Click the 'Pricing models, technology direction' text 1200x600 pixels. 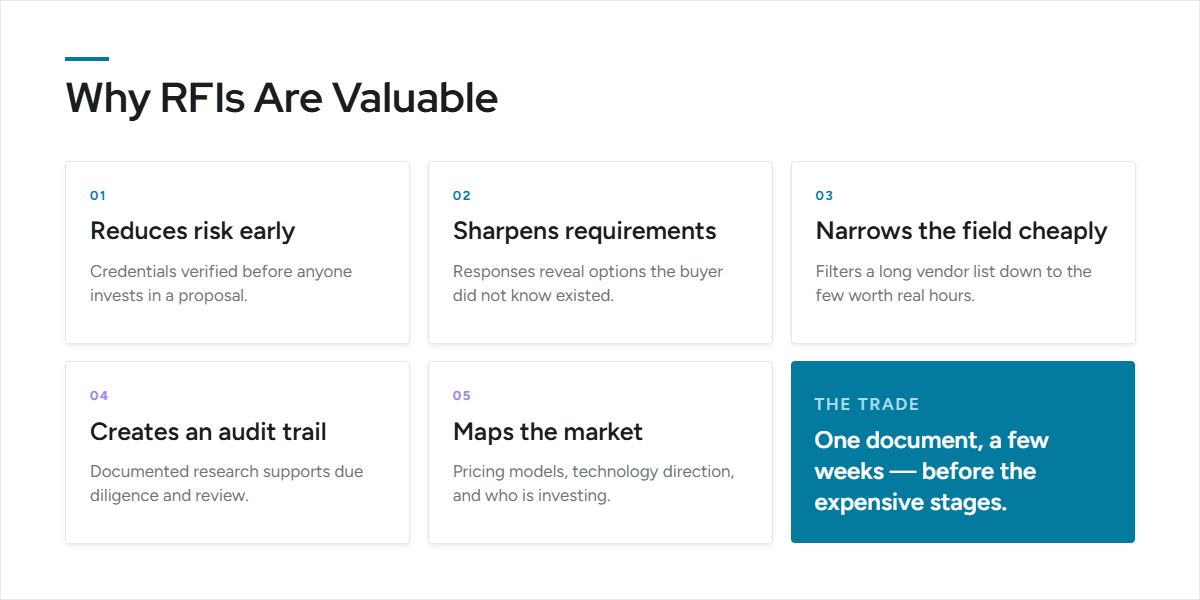point(594,484)
